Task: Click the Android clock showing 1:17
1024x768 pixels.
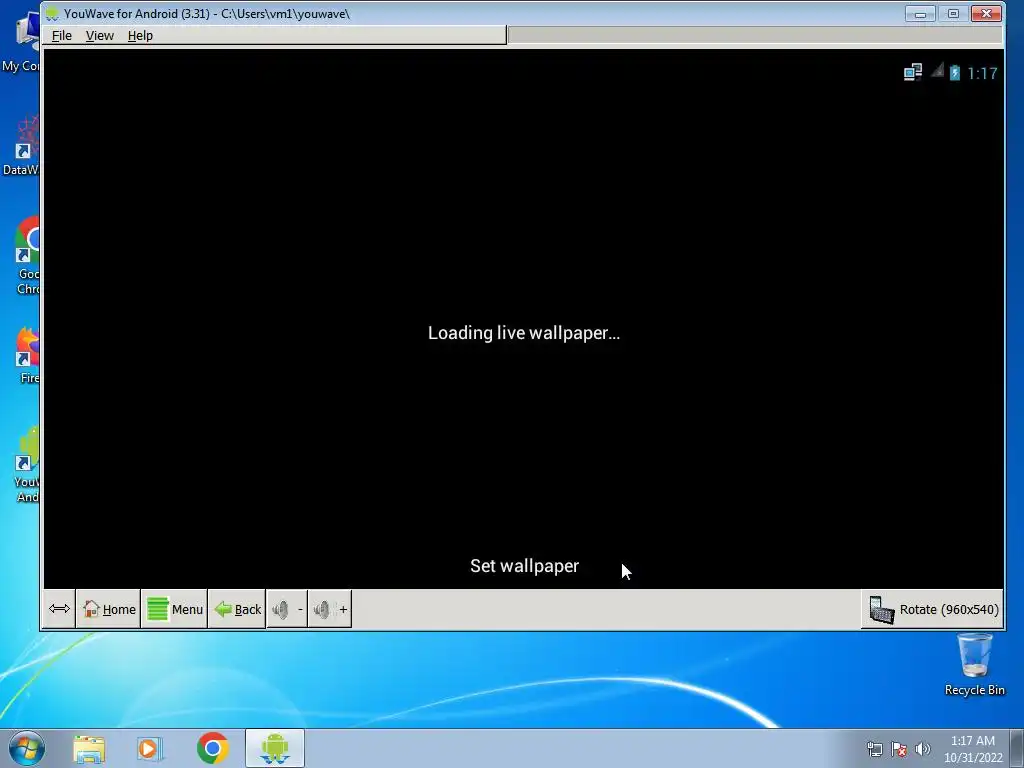Action: point(982,73)
